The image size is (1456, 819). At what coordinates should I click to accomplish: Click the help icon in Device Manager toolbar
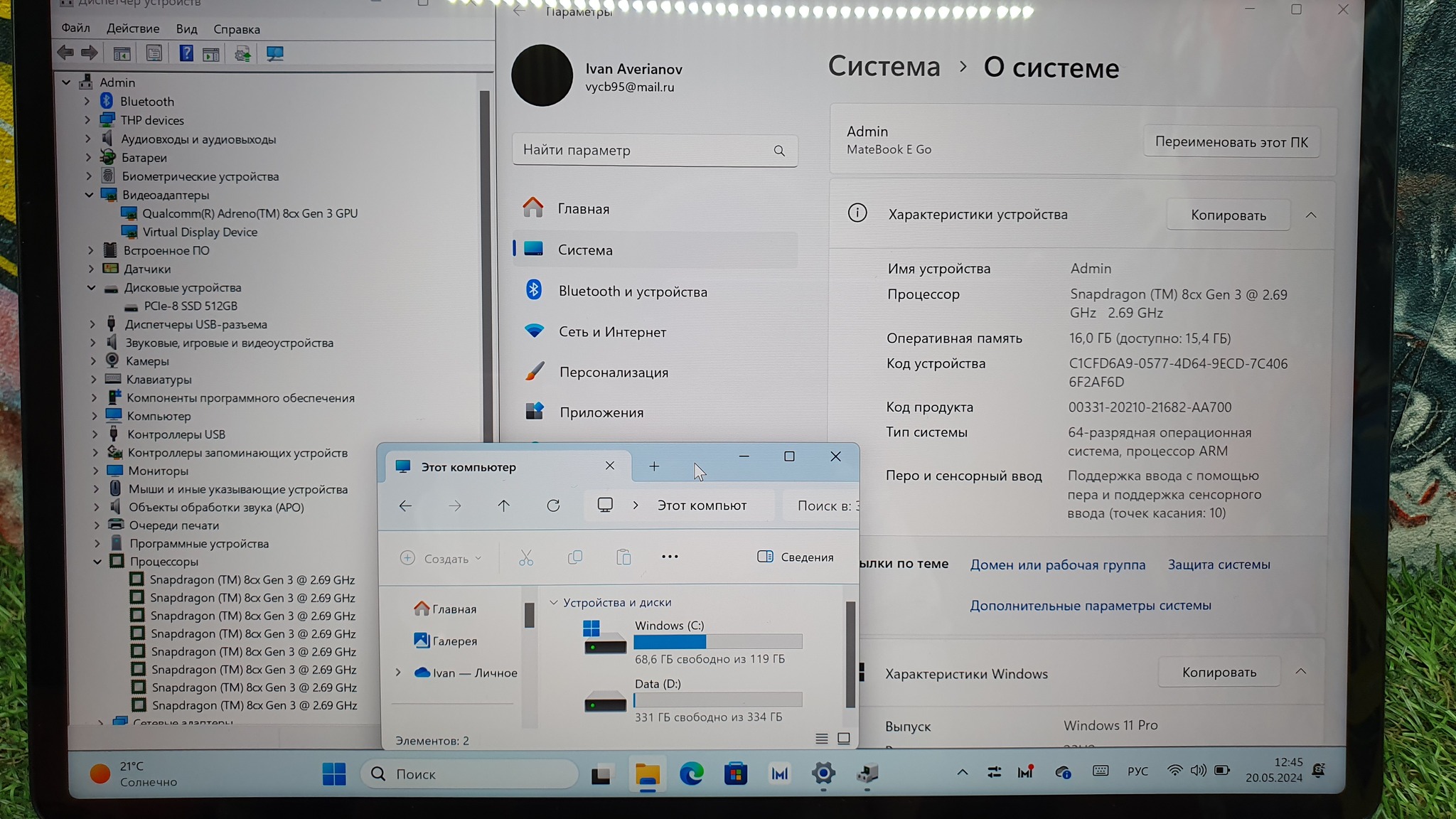186,53
